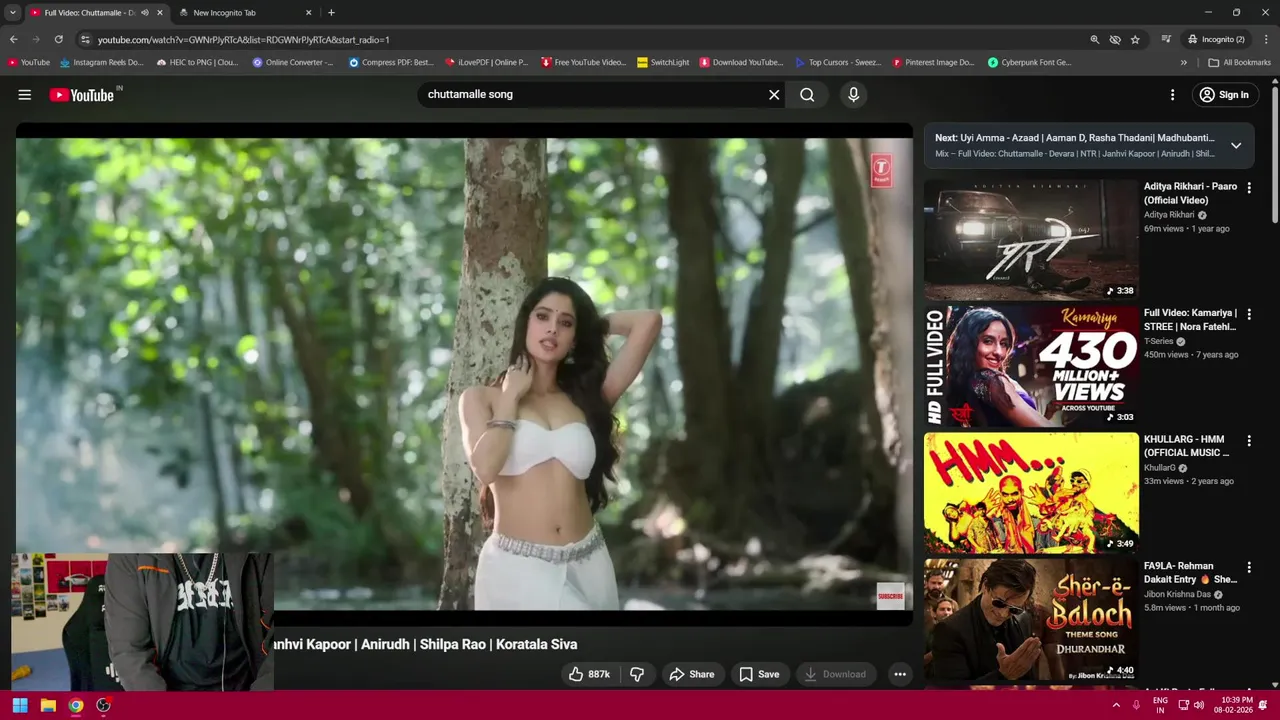Play the Paaro thumbnail video
This screenshot has height=720, width=1280.
click(x=1031, y=240)
